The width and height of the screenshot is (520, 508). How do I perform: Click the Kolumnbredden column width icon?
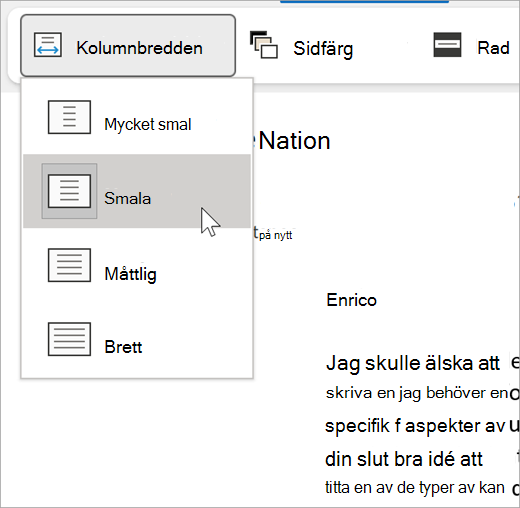(x=48, y=45)
